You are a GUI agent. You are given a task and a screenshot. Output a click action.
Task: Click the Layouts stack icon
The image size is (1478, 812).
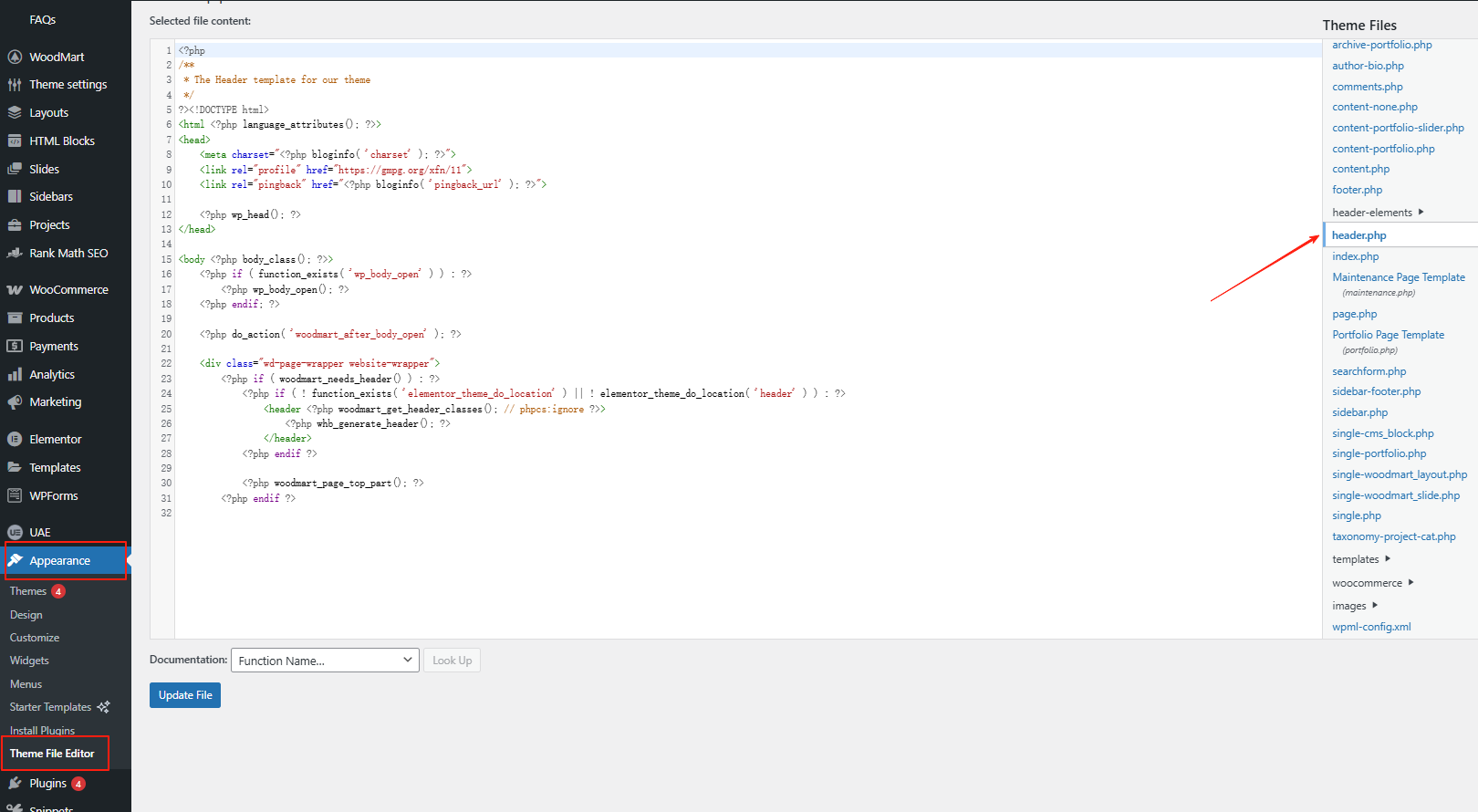click(x=15, y=113)
